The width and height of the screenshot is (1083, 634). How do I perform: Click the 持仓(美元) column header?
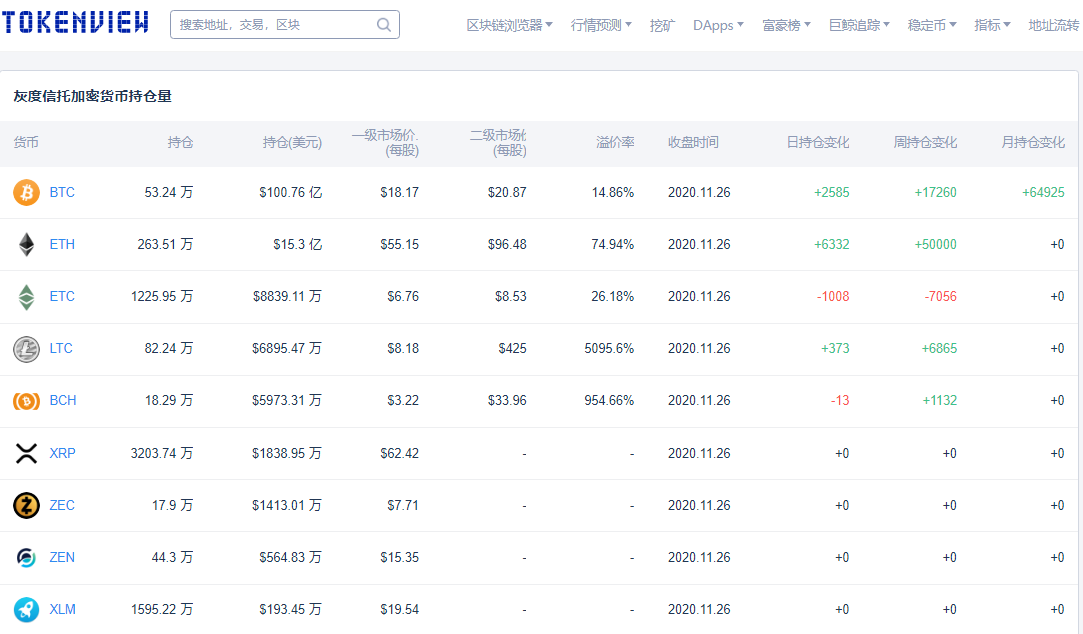[x=292, y=142]
